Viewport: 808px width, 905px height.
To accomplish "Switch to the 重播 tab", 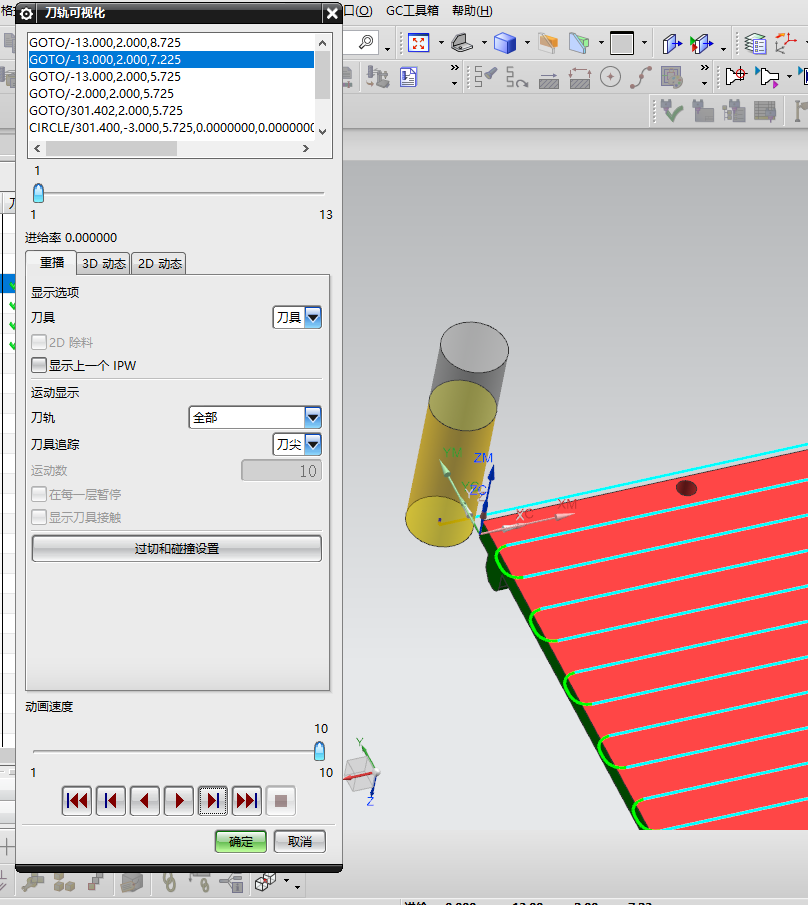I will pos(51,263).
